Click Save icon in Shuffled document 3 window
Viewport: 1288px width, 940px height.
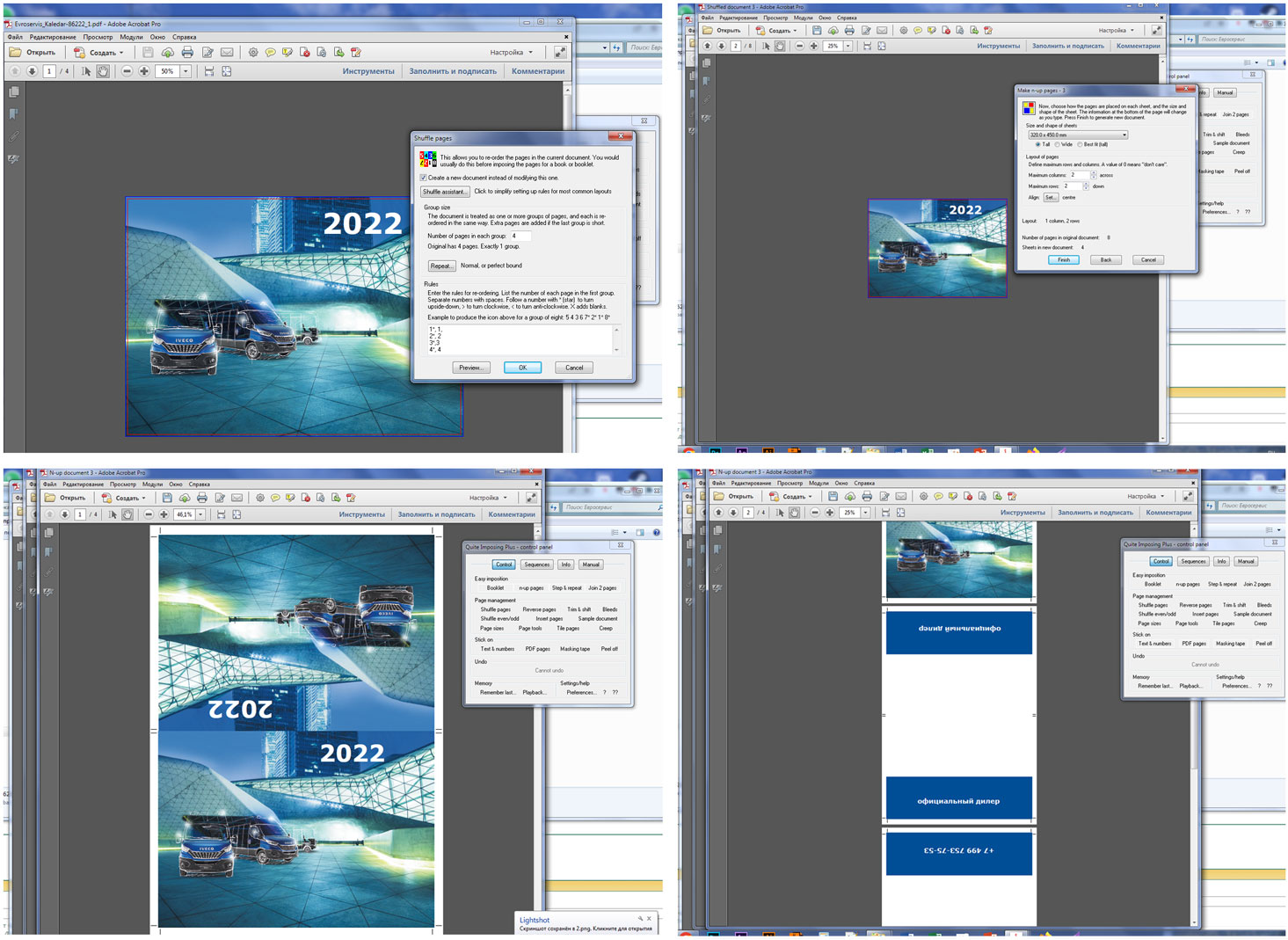817,31
